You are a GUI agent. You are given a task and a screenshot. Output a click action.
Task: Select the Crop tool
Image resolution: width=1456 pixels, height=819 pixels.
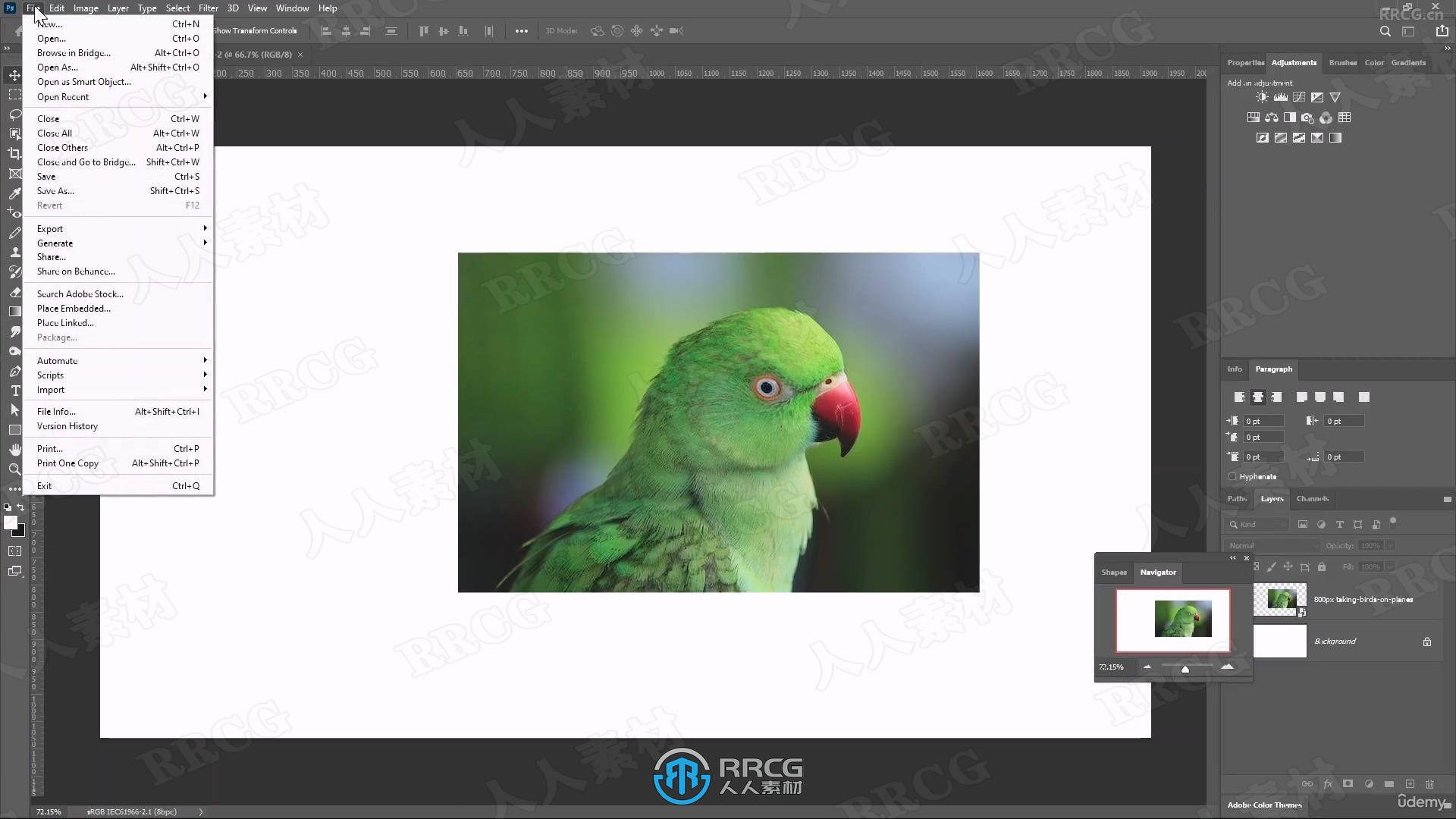click(14, 153)
